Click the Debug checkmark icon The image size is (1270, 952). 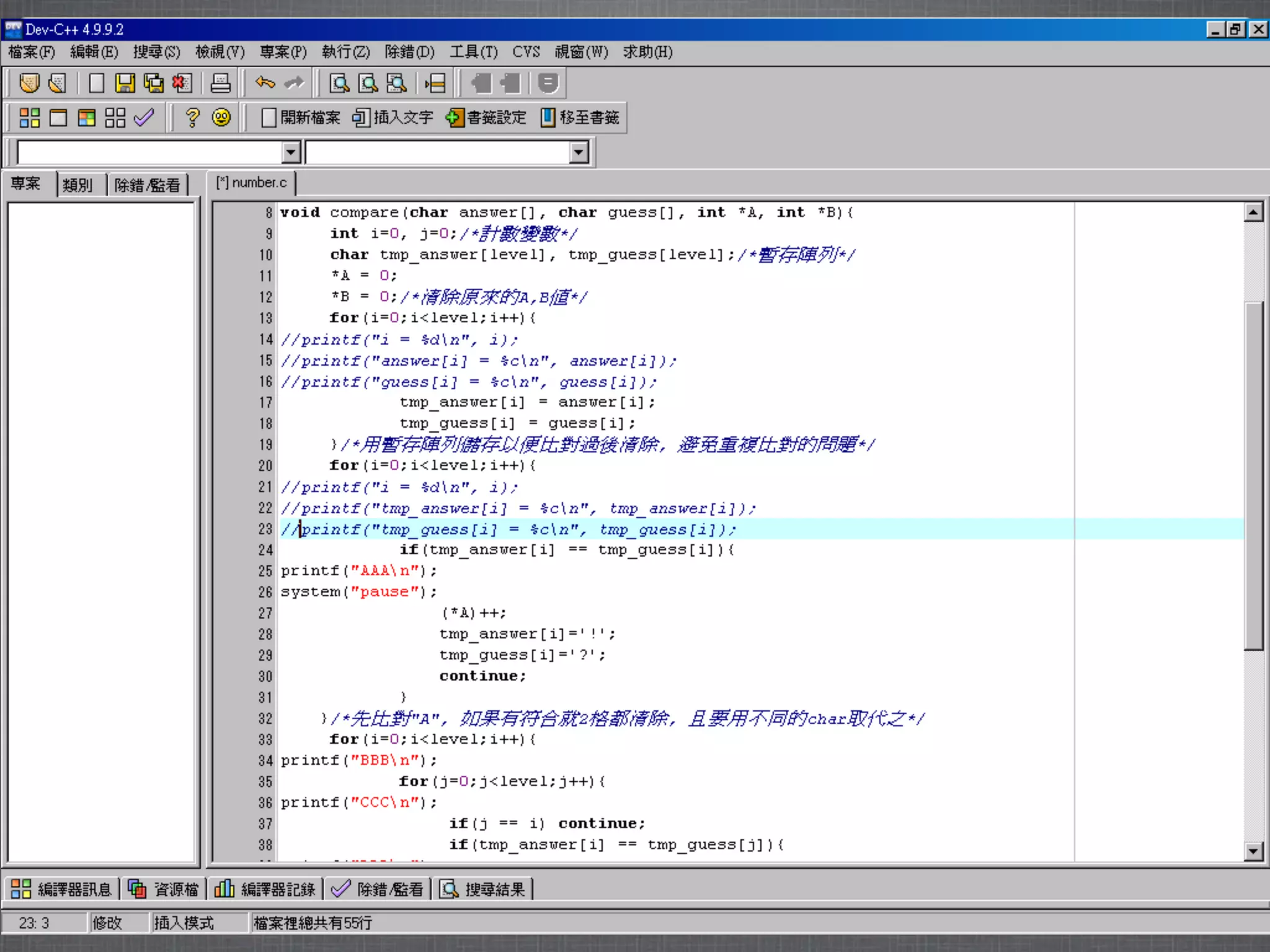(x=144, y=118)
